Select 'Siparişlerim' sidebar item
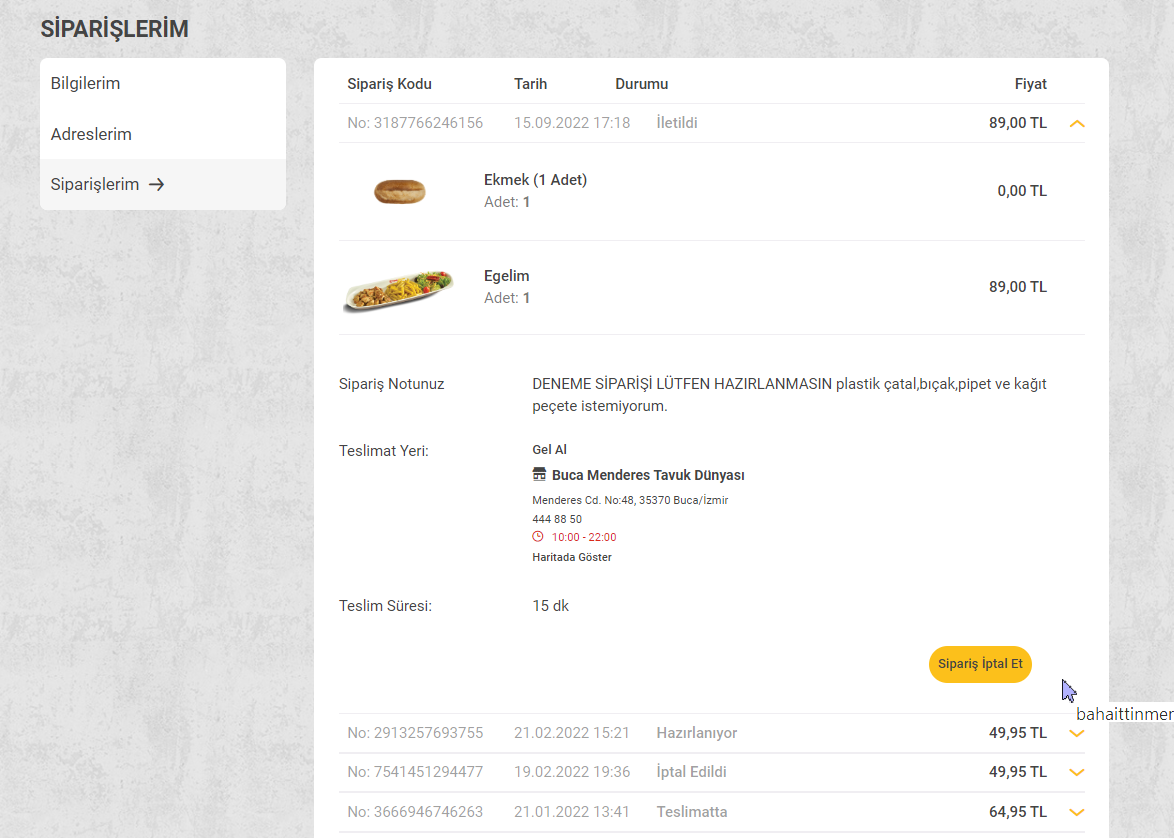1174x838 pixels. pos(95,185)
